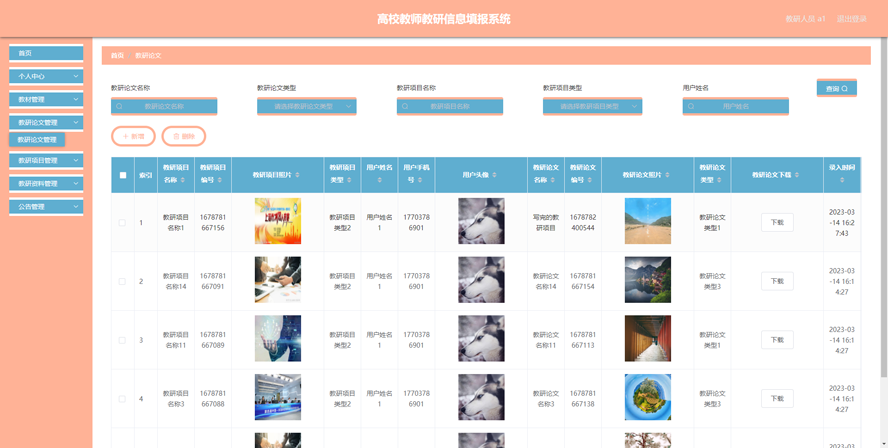888x448 pixels.
Task: Check the row 1 checkbox
Action: [x=122, y=223]
